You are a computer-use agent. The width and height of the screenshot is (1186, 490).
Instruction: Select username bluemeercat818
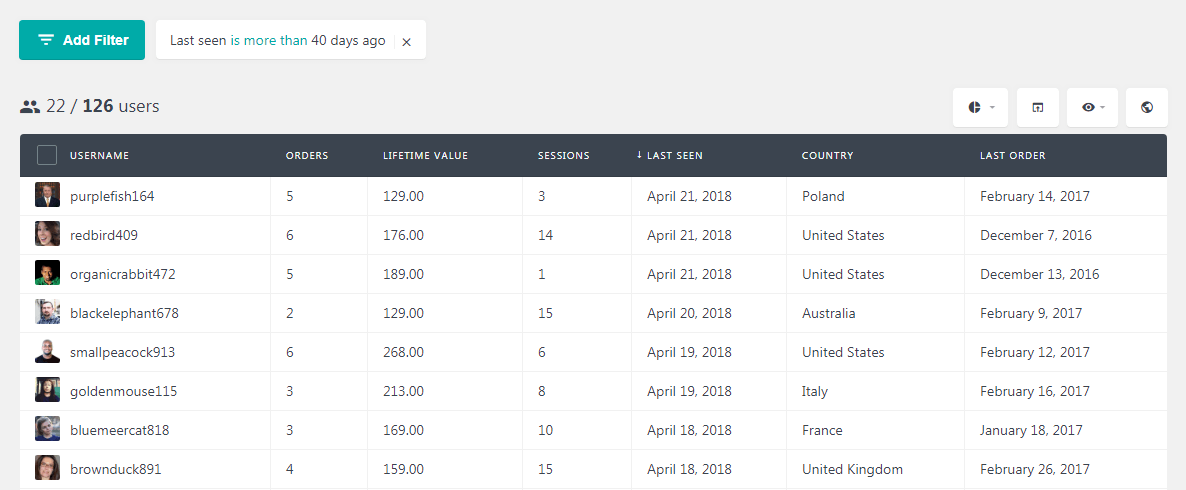click(120, 430)
